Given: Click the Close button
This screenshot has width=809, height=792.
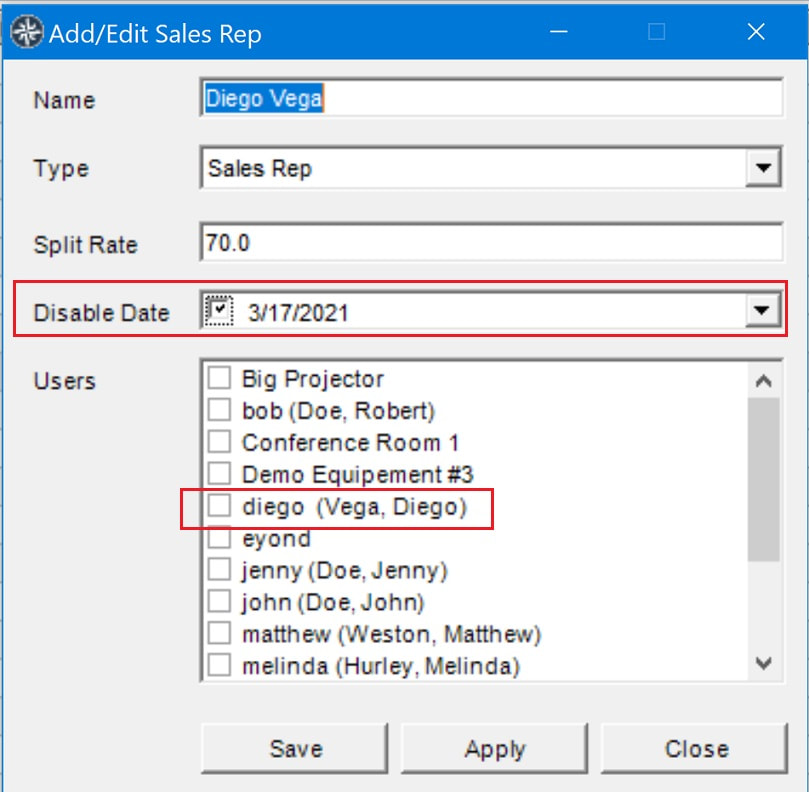Looking at the screenshot, I should pos(694,749).
